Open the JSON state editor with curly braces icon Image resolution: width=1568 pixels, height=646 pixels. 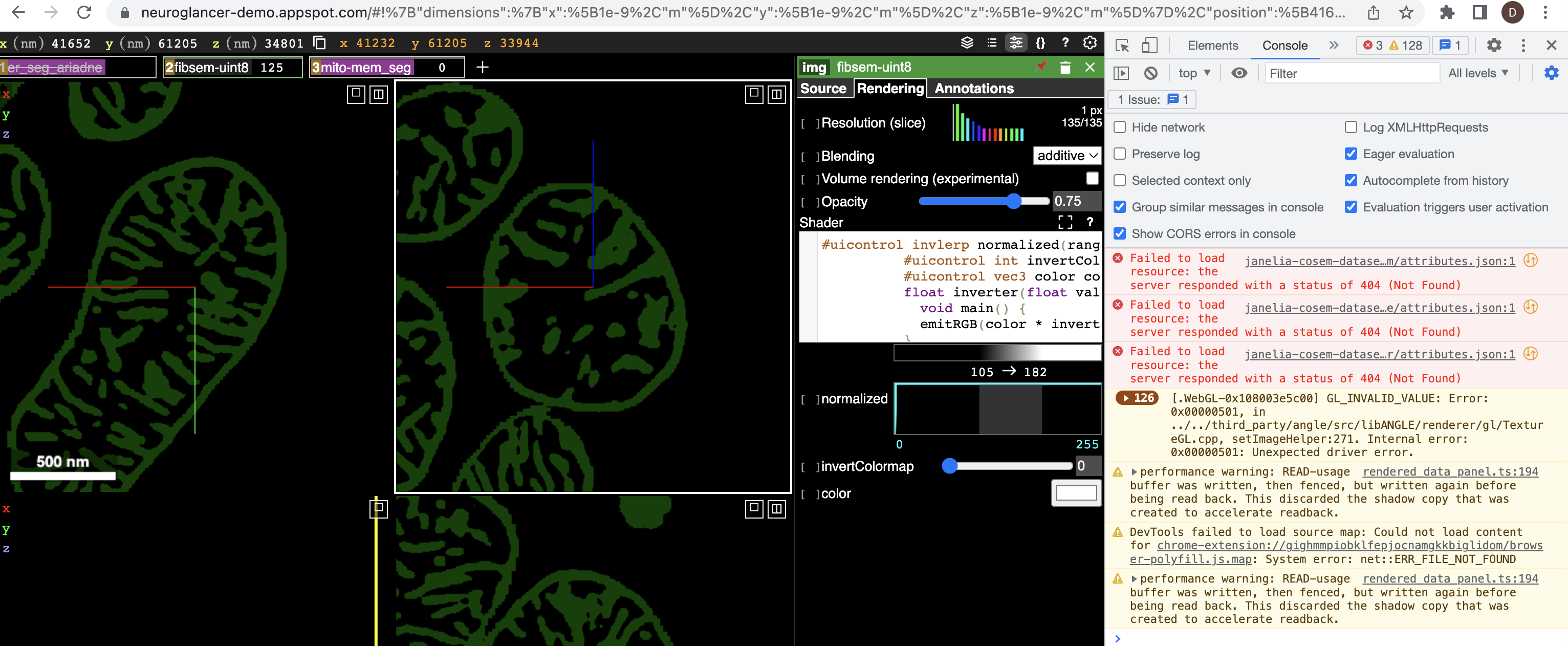[x=1041, y=43]
